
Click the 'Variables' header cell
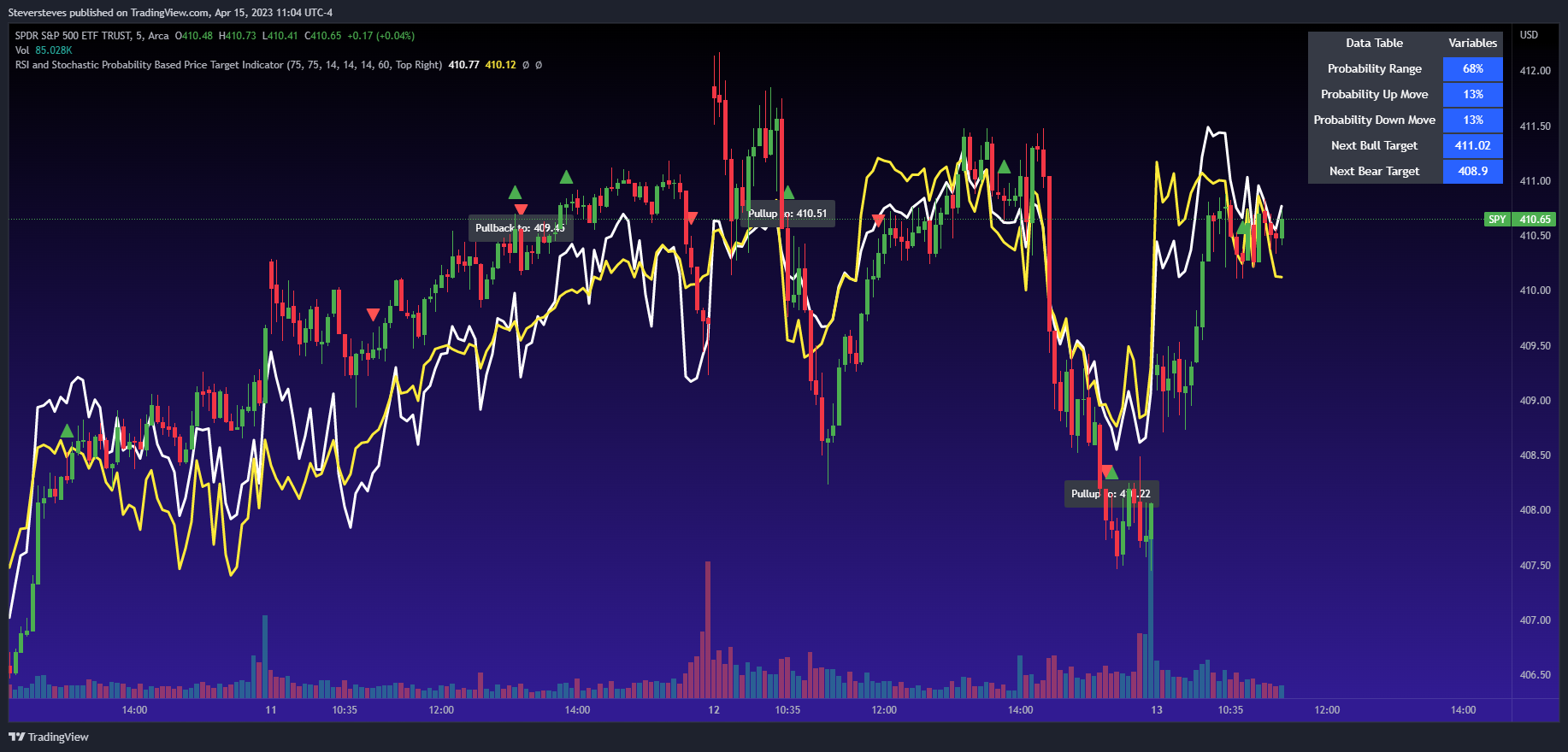[1472, 43]
